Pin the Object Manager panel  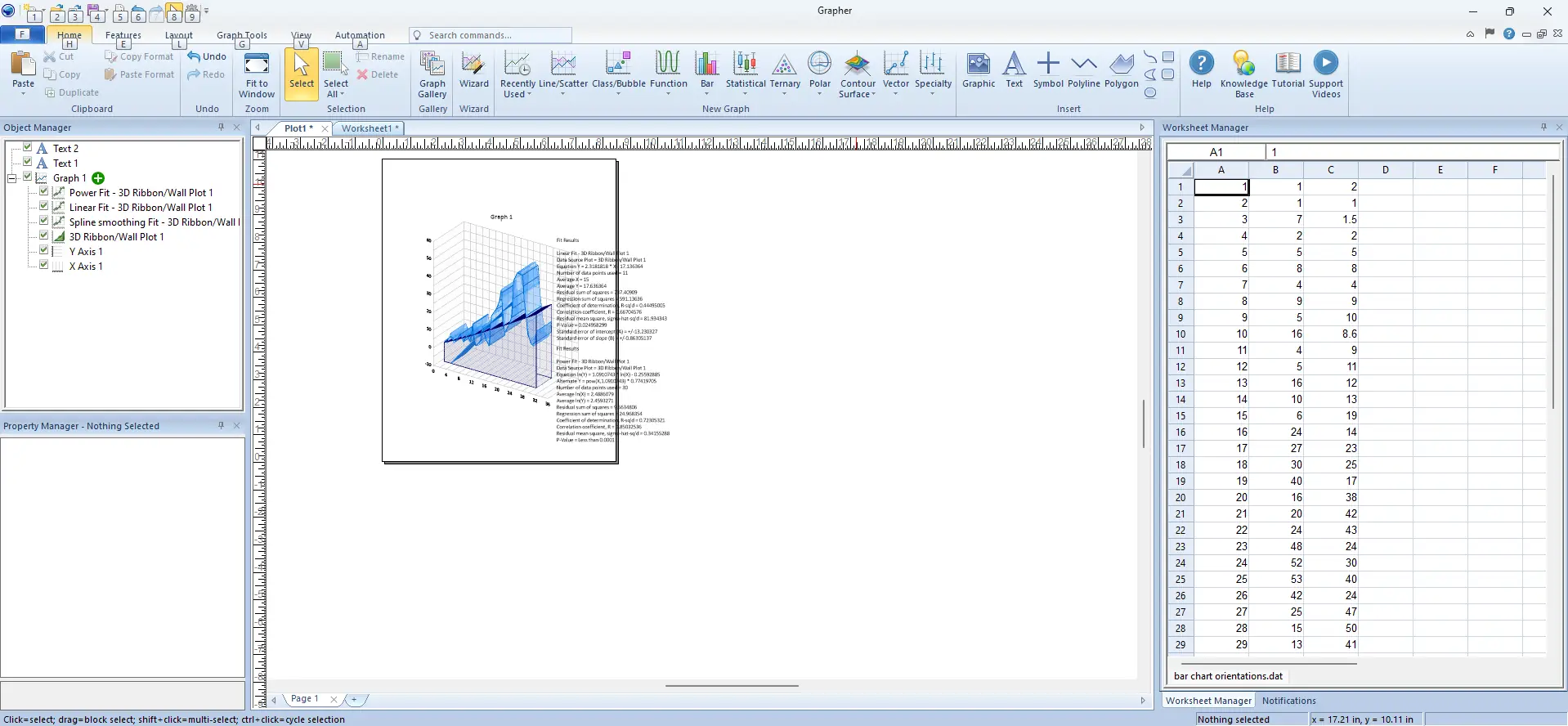[x=221, y=128]
